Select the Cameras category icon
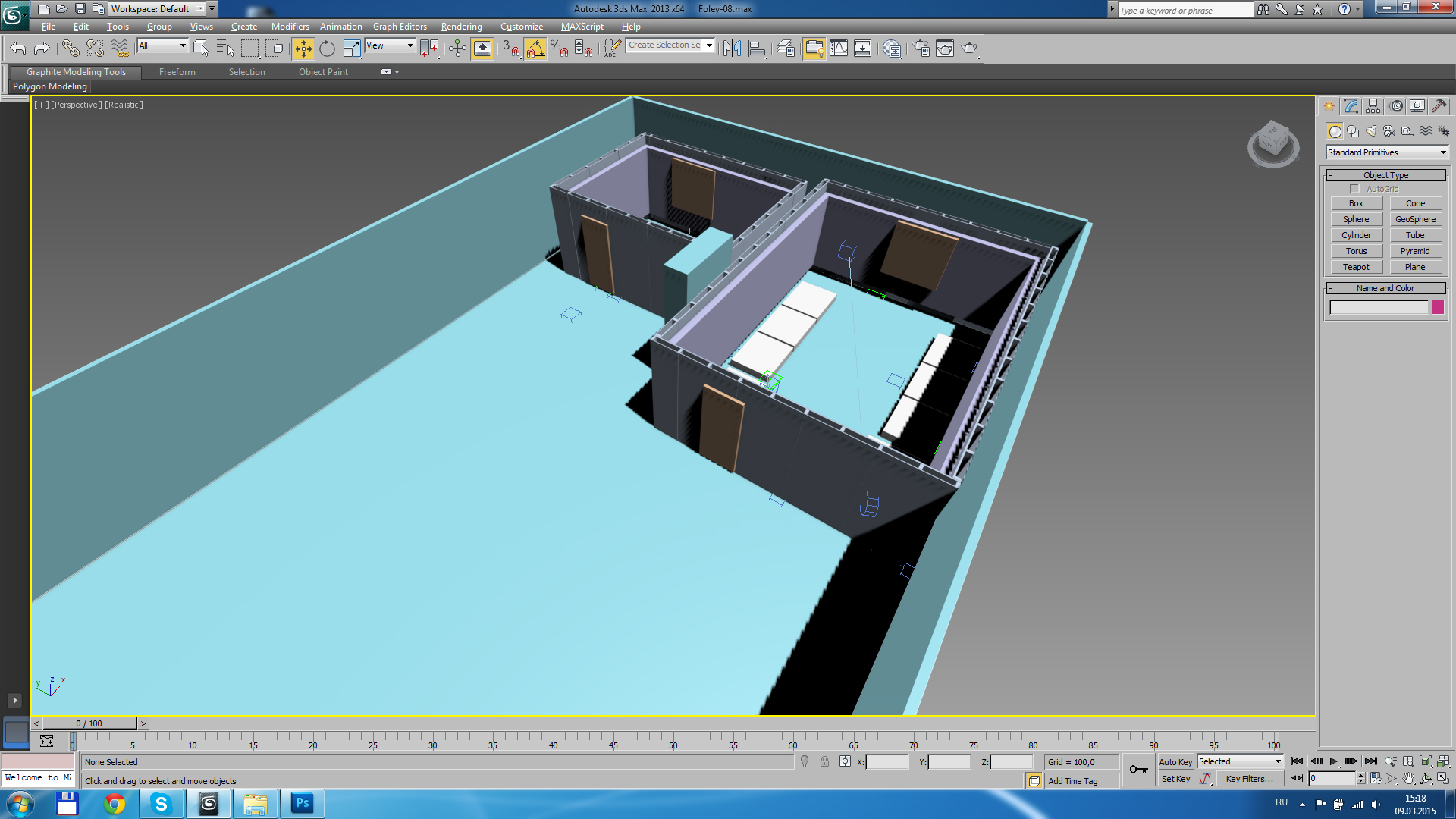 1389,131
